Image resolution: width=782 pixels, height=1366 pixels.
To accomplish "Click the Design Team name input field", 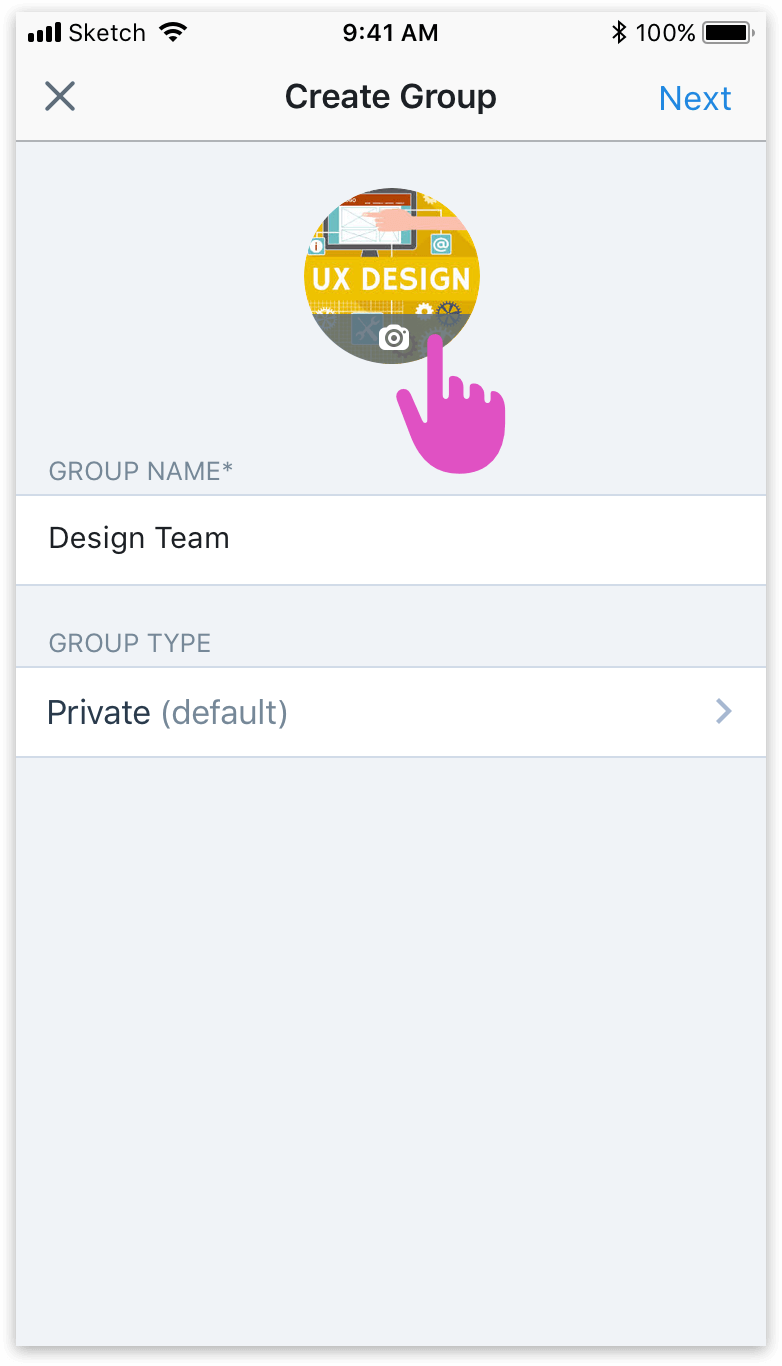I will pos(391,539).
